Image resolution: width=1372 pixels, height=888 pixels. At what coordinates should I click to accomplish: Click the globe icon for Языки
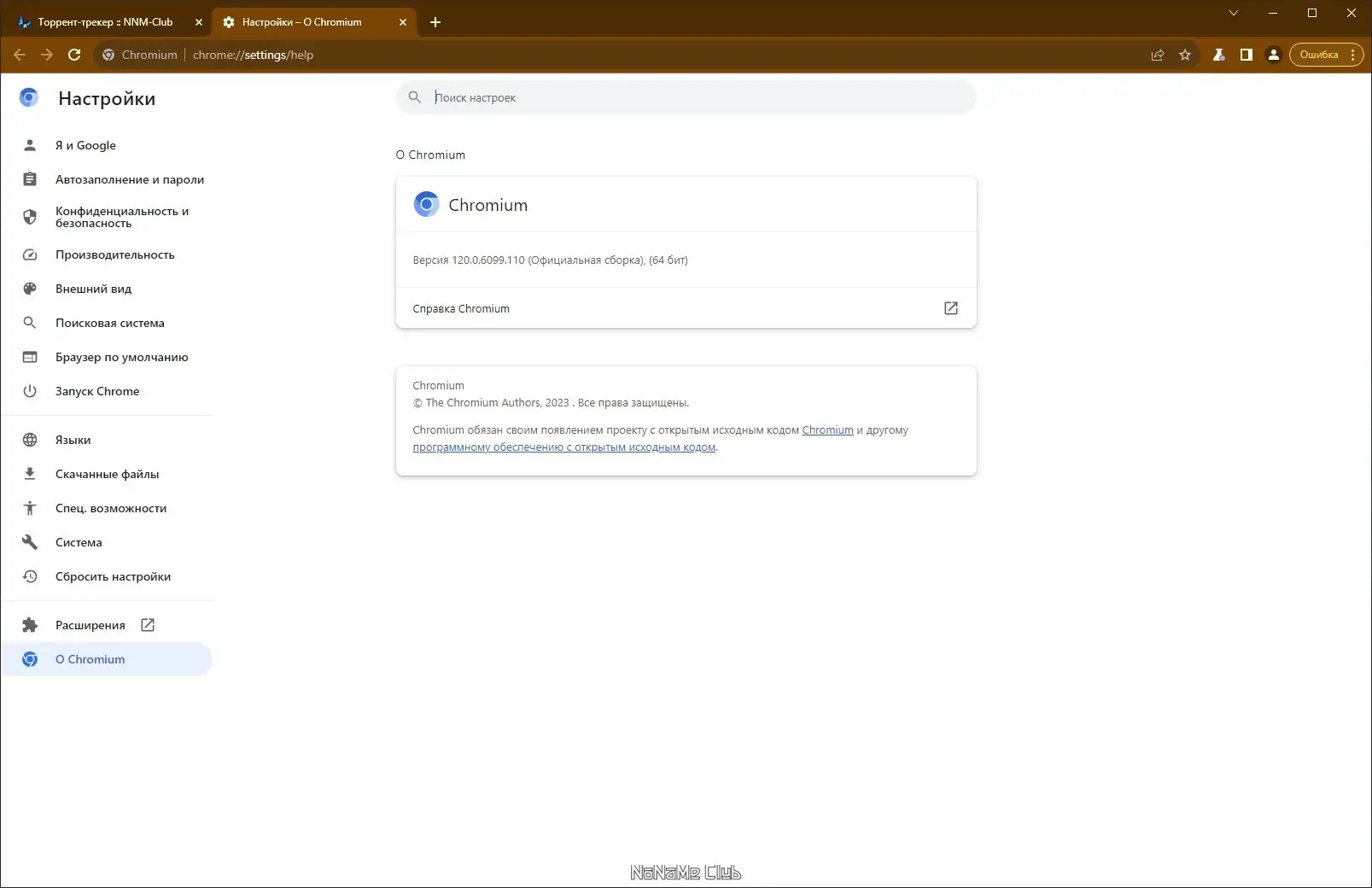(30, 440)
